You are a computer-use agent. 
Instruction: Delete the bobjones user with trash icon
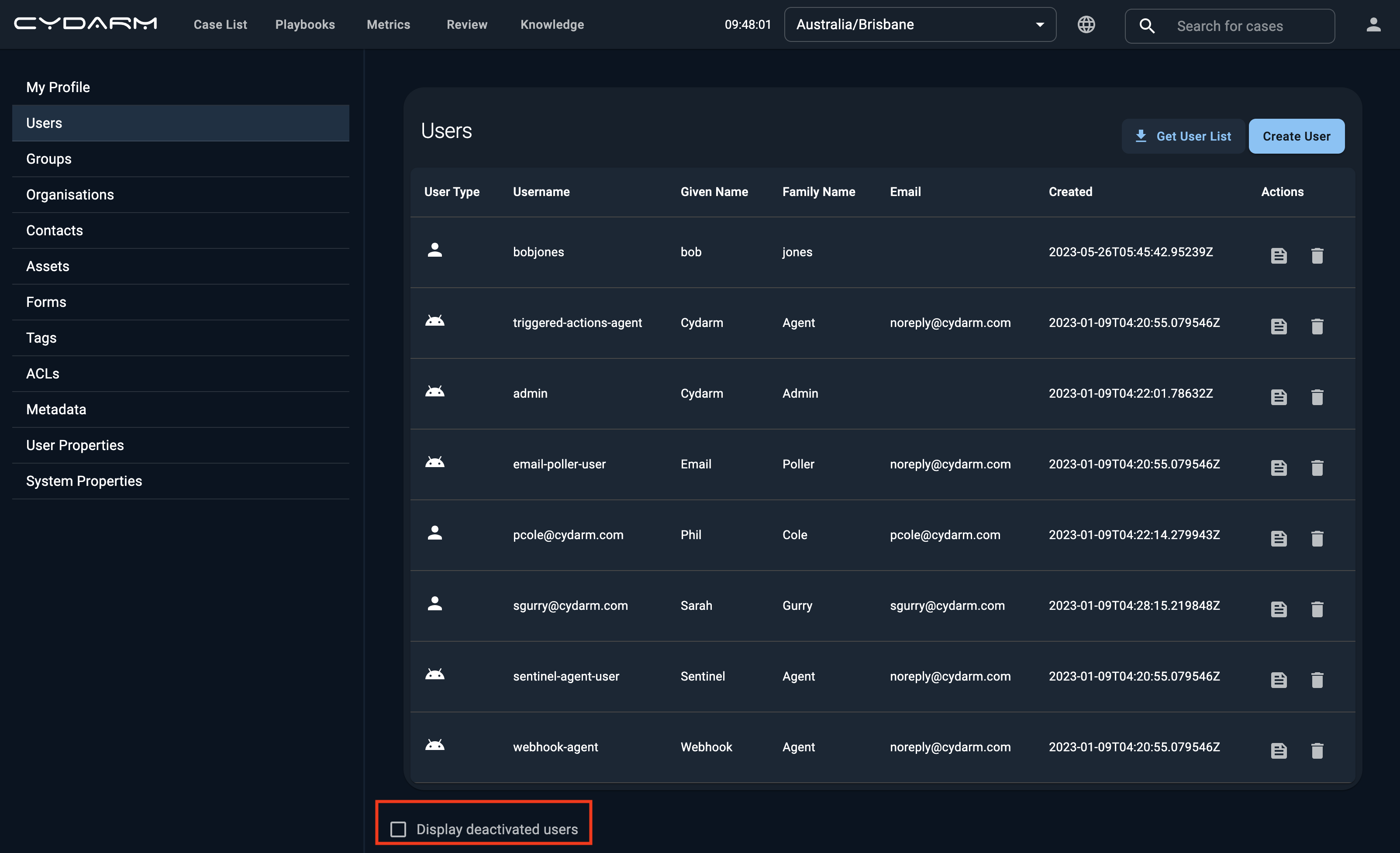click(x=1317, y=255)
